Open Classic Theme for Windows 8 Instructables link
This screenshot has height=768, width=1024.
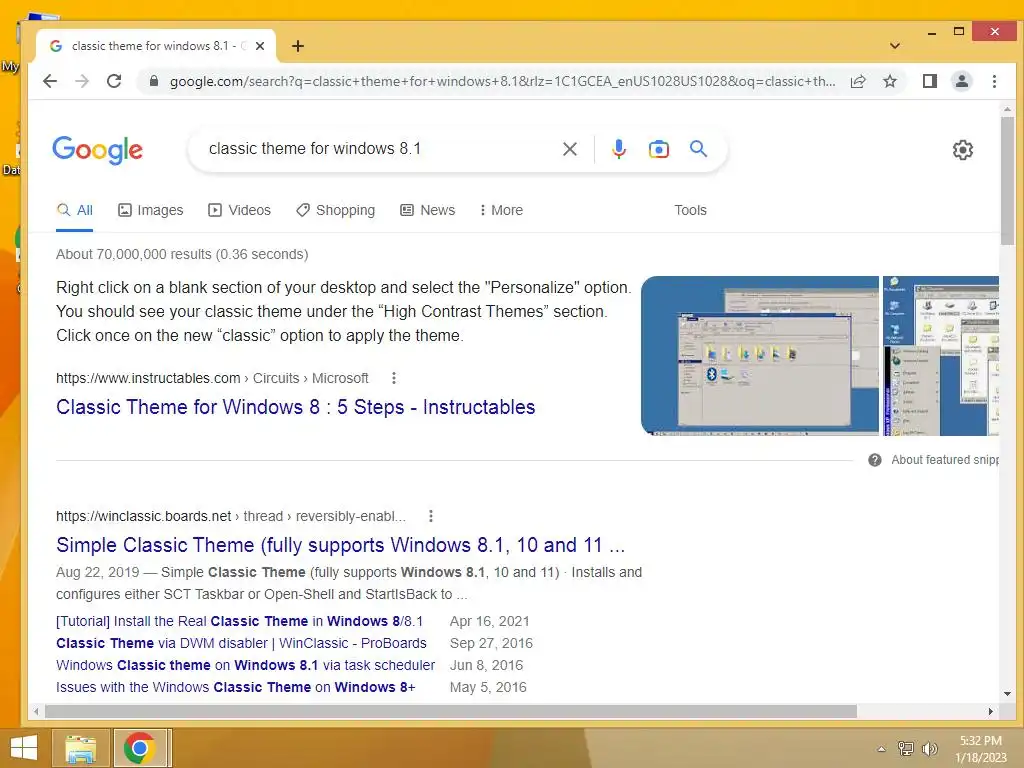pos(295,407)
